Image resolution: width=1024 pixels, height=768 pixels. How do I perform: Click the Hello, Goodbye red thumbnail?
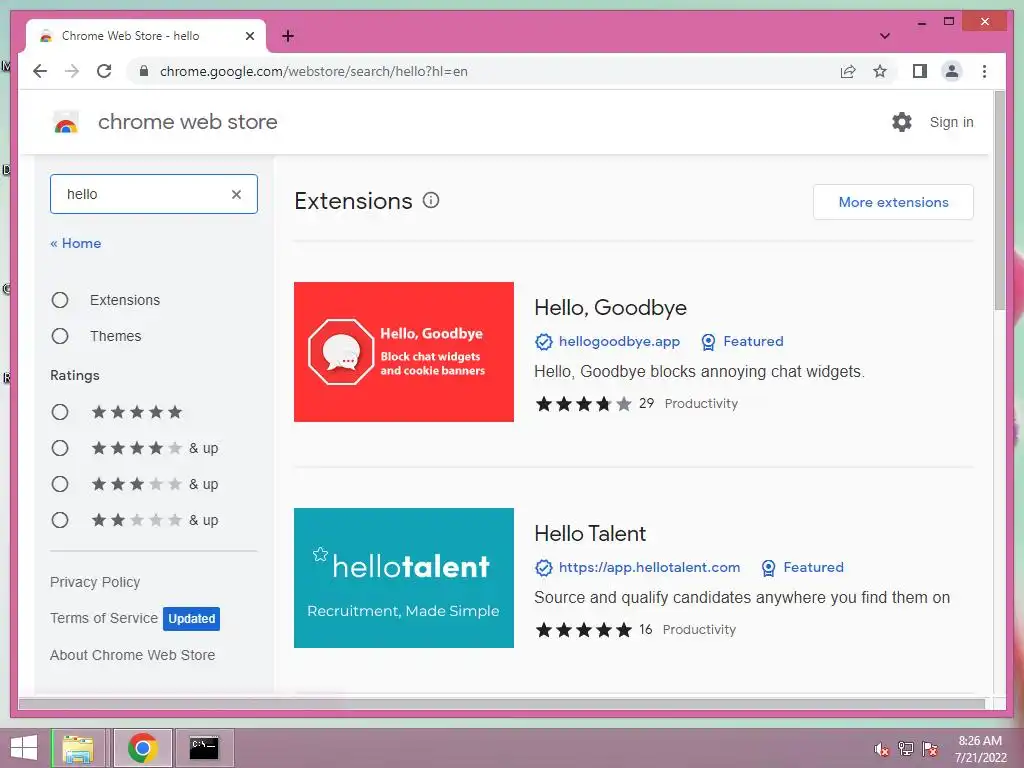404,352
